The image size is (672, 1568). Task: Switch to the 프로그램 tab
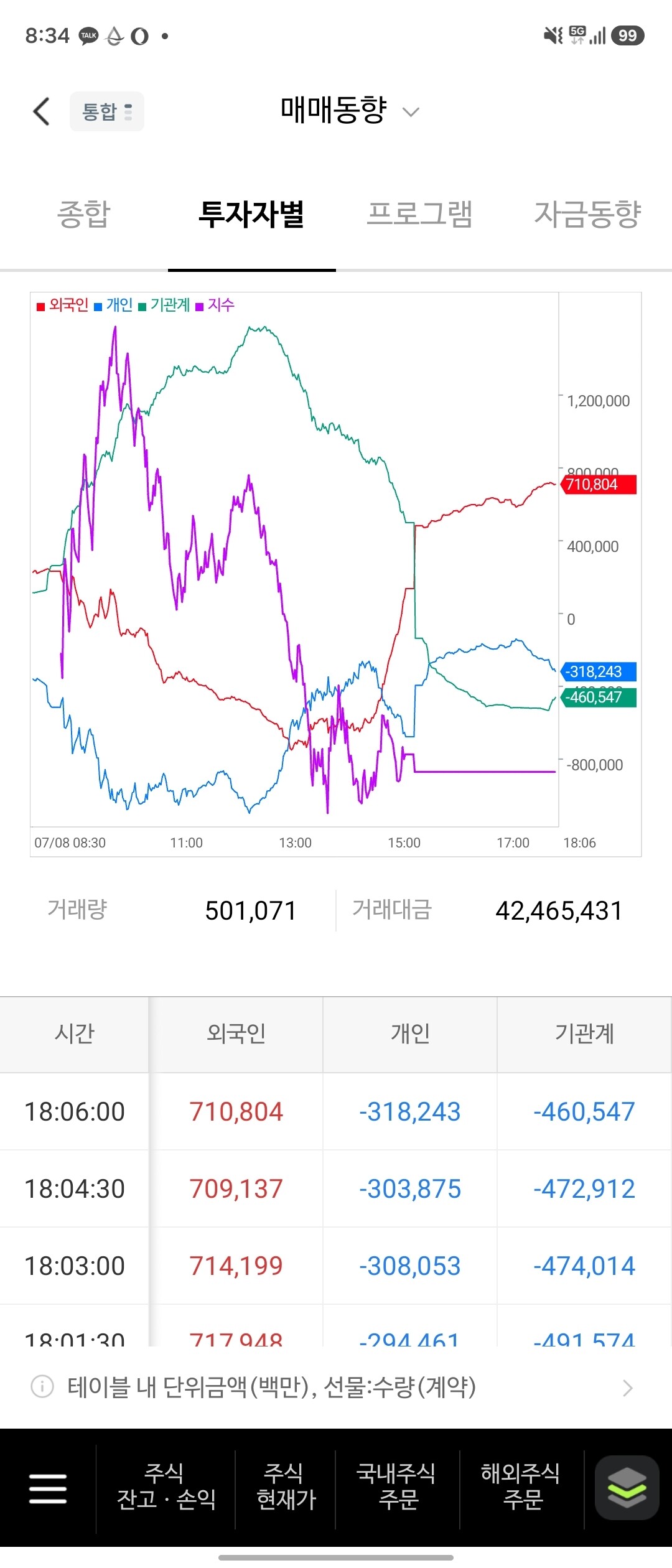[420, 214]
